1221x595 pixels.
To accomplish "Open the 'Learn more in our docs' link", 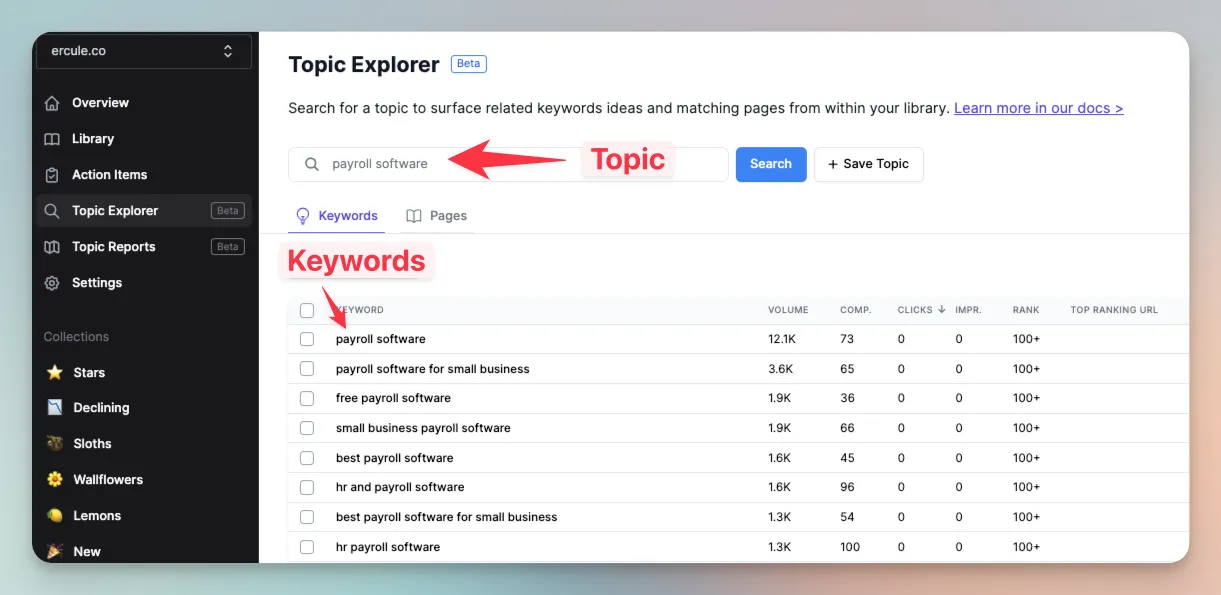I will (x=1038, y=108).
